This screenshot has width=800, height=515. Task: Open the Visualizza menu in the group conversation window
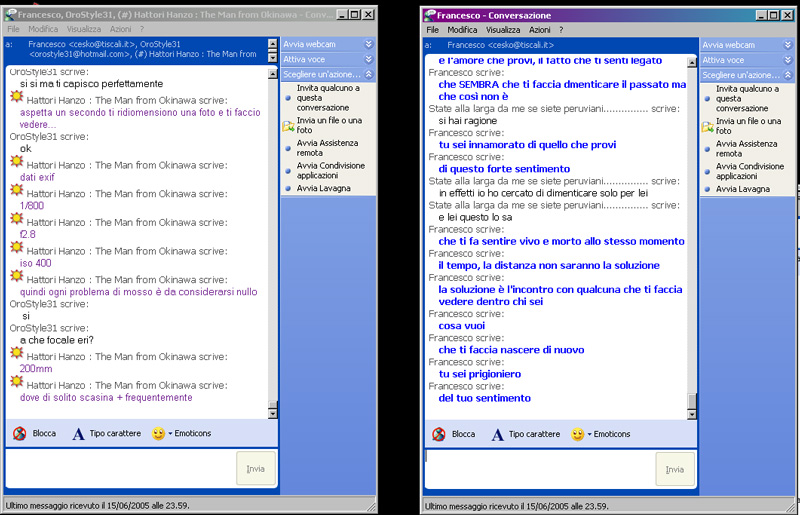(83, 30)
